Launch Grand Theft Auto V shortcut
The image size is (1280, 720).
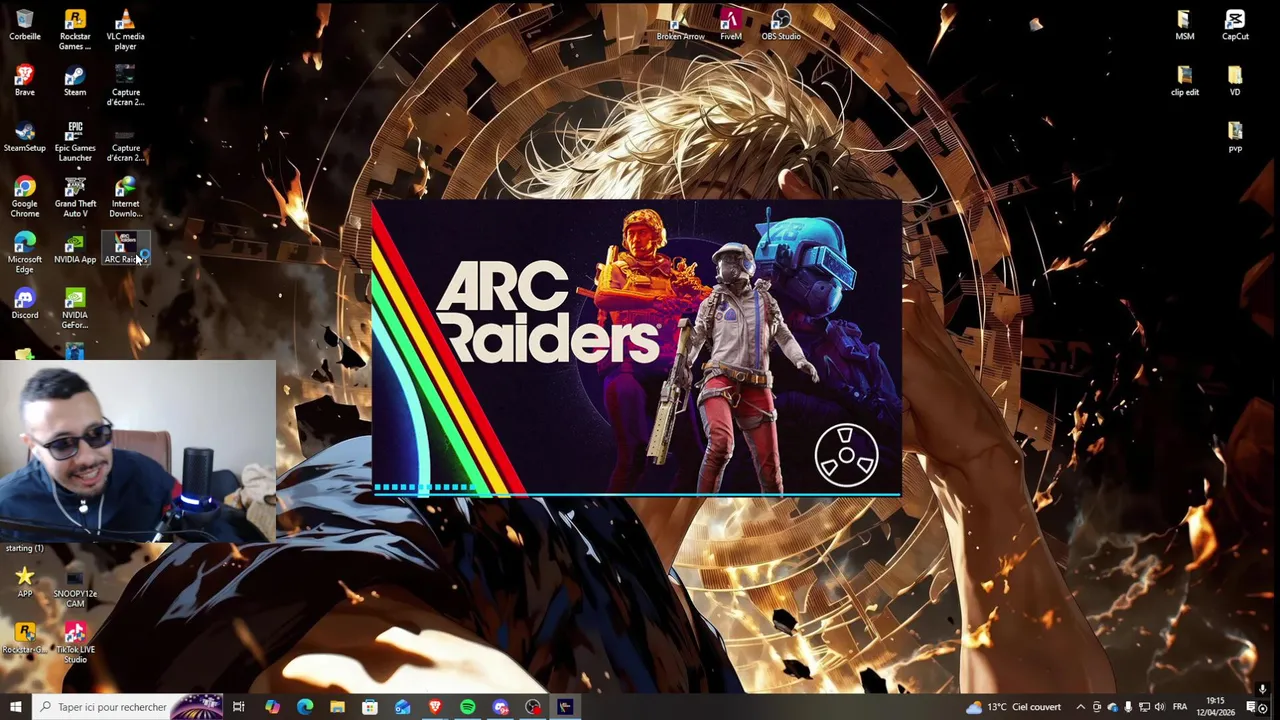coord(75,197)
